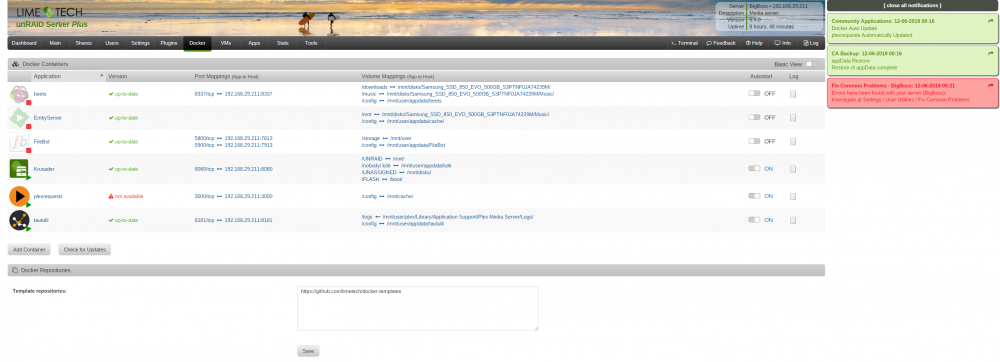The width and height of the screenshot is (1000, 362).
Task: Select the Docker tab
Action: tap(198, 43)
